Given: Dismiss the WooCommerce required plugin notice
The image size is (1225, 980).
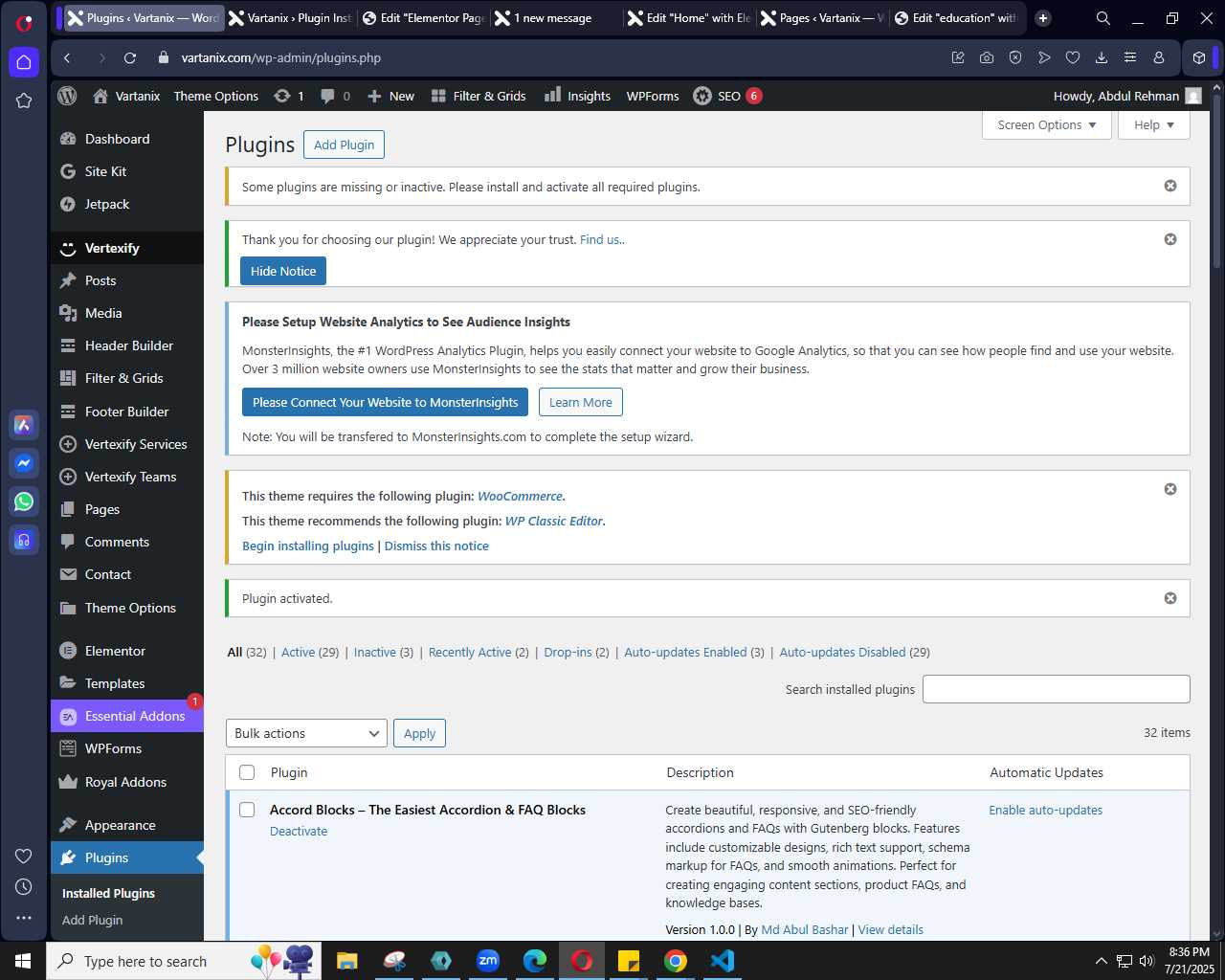Looking at the screenshot, I should tap(1170, 489).
